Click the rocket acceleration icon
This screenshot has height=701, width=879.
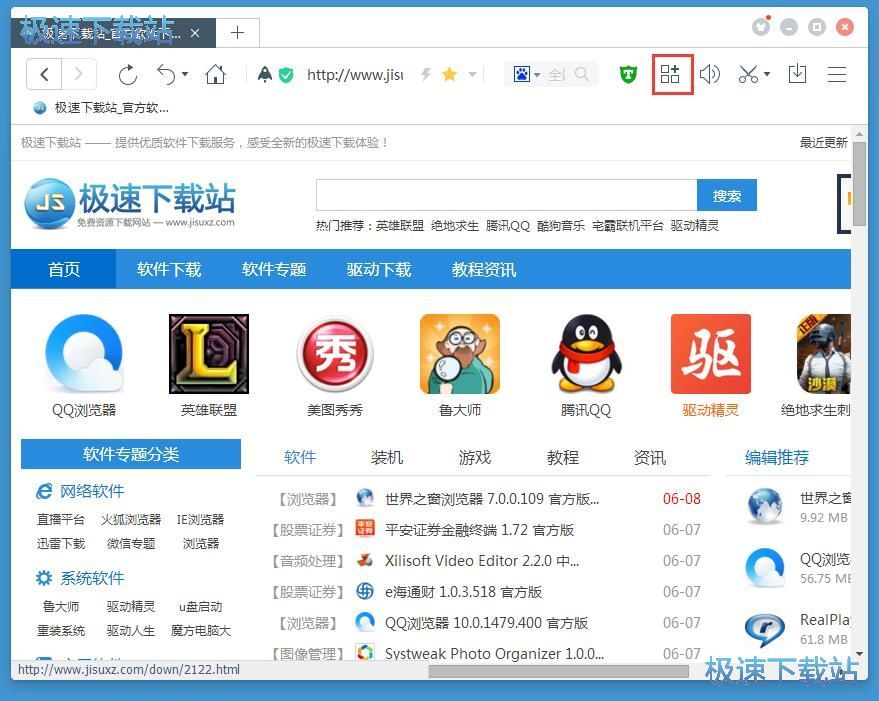click(265, 74)
